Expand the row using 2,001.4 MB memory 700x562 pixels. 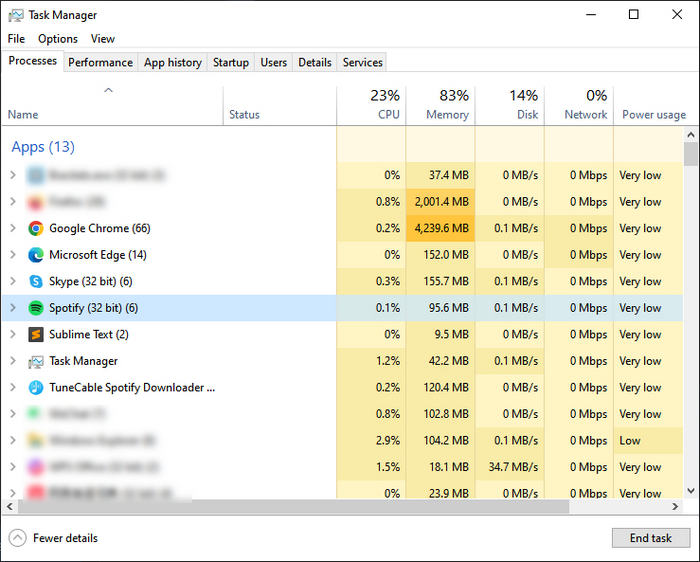point(13,202)
